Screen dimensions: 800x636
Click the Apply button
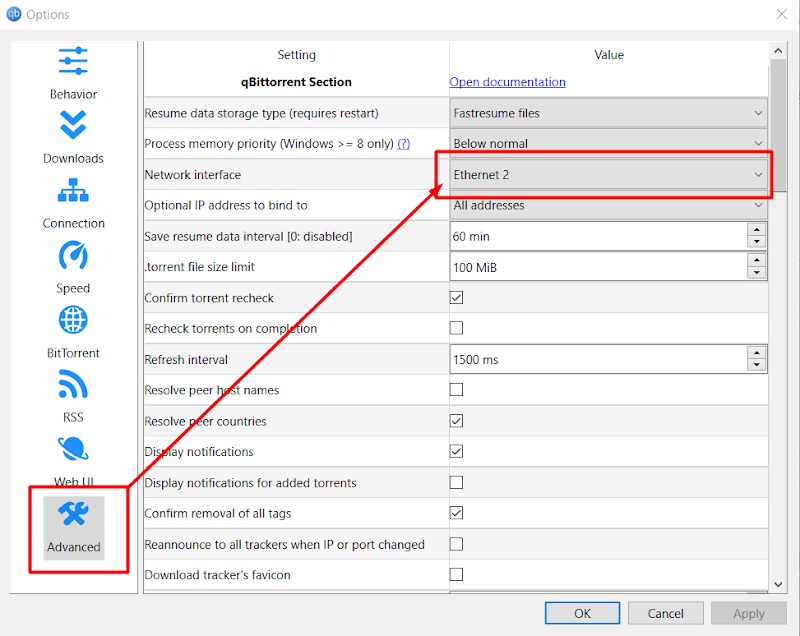pyautogui.click(x=748, y=613)
